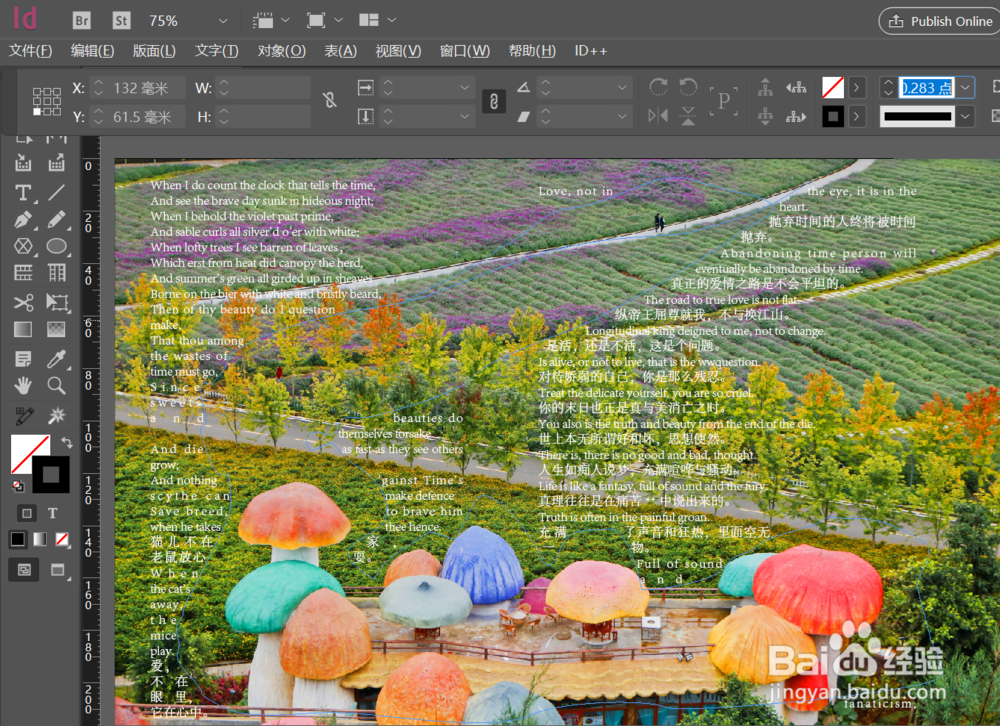Apply solid color button in toolbox
The height and width of the screenshot is (726, 1000).
18,539
